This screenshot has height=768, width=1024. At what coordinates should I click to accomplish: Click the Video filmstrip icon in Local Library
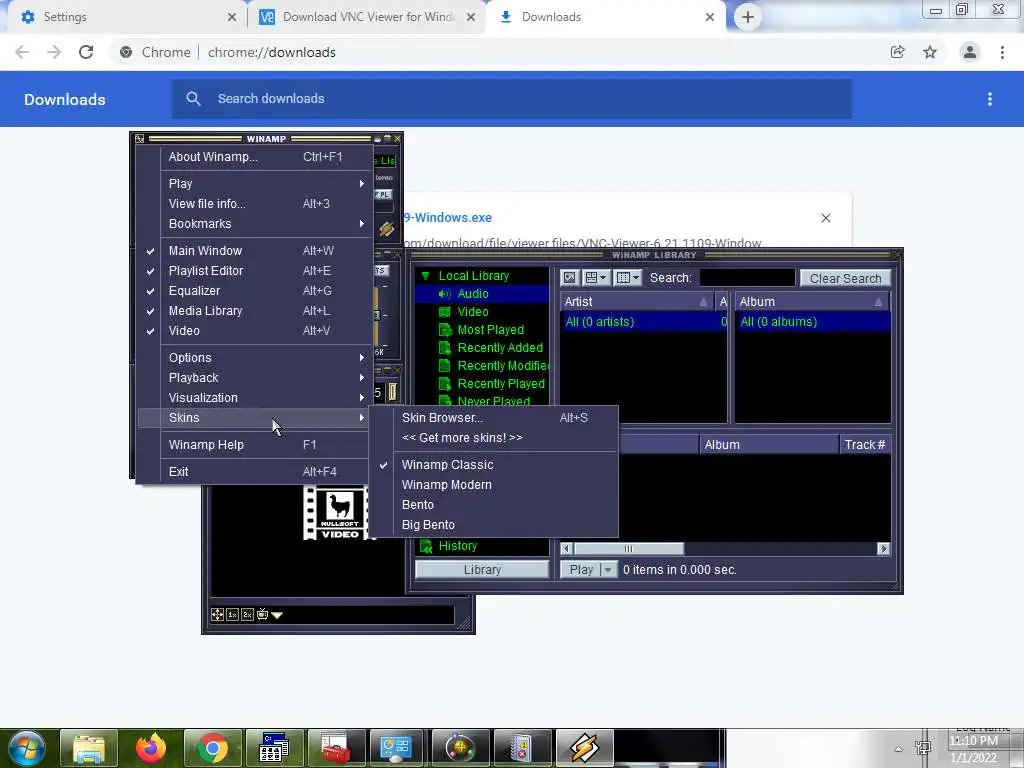click(x=445, y=312)
